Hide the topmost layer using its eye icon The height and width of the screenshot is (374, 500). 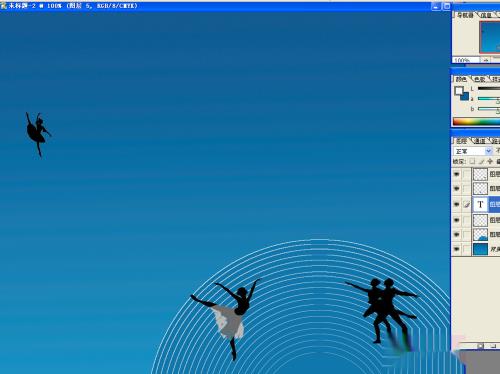click(x=456, y=174)
